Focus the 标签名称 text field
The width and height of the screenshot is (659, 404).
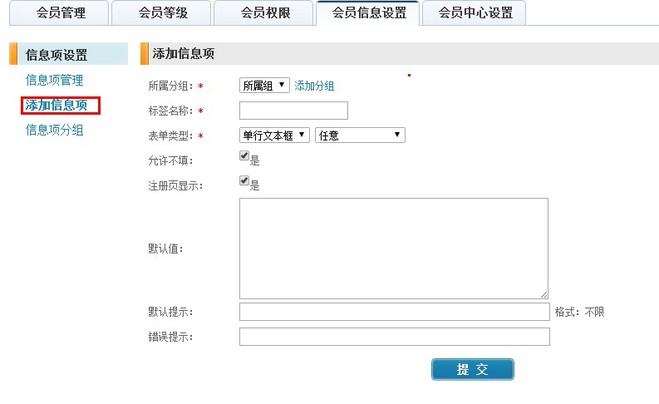tap(293, 110)
